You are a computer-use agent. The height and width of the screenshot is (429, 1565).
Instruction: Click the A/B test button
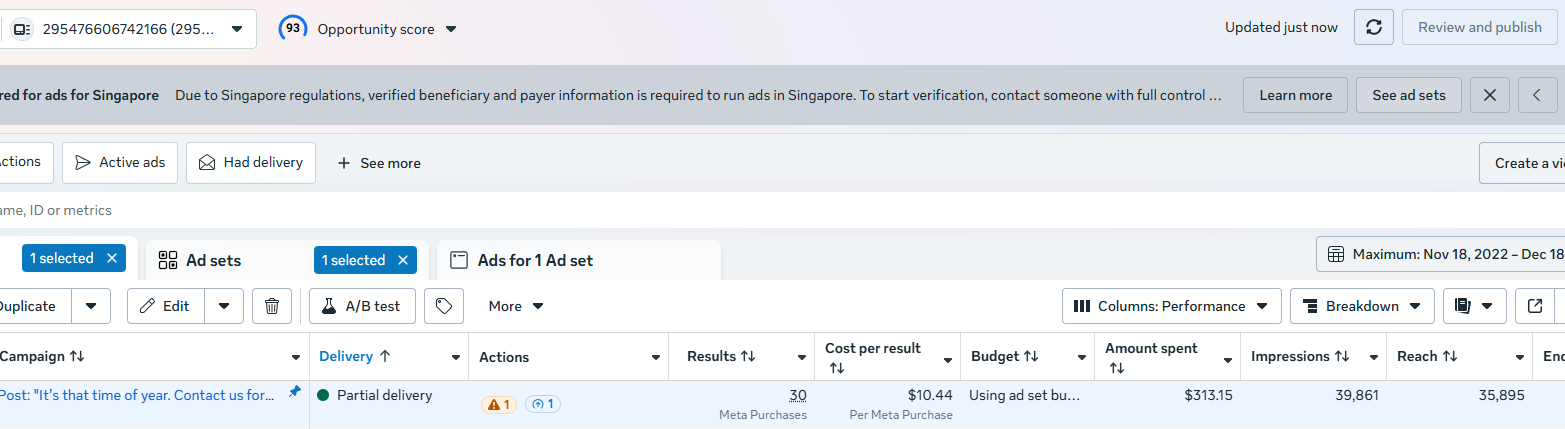tap(361, 306)
